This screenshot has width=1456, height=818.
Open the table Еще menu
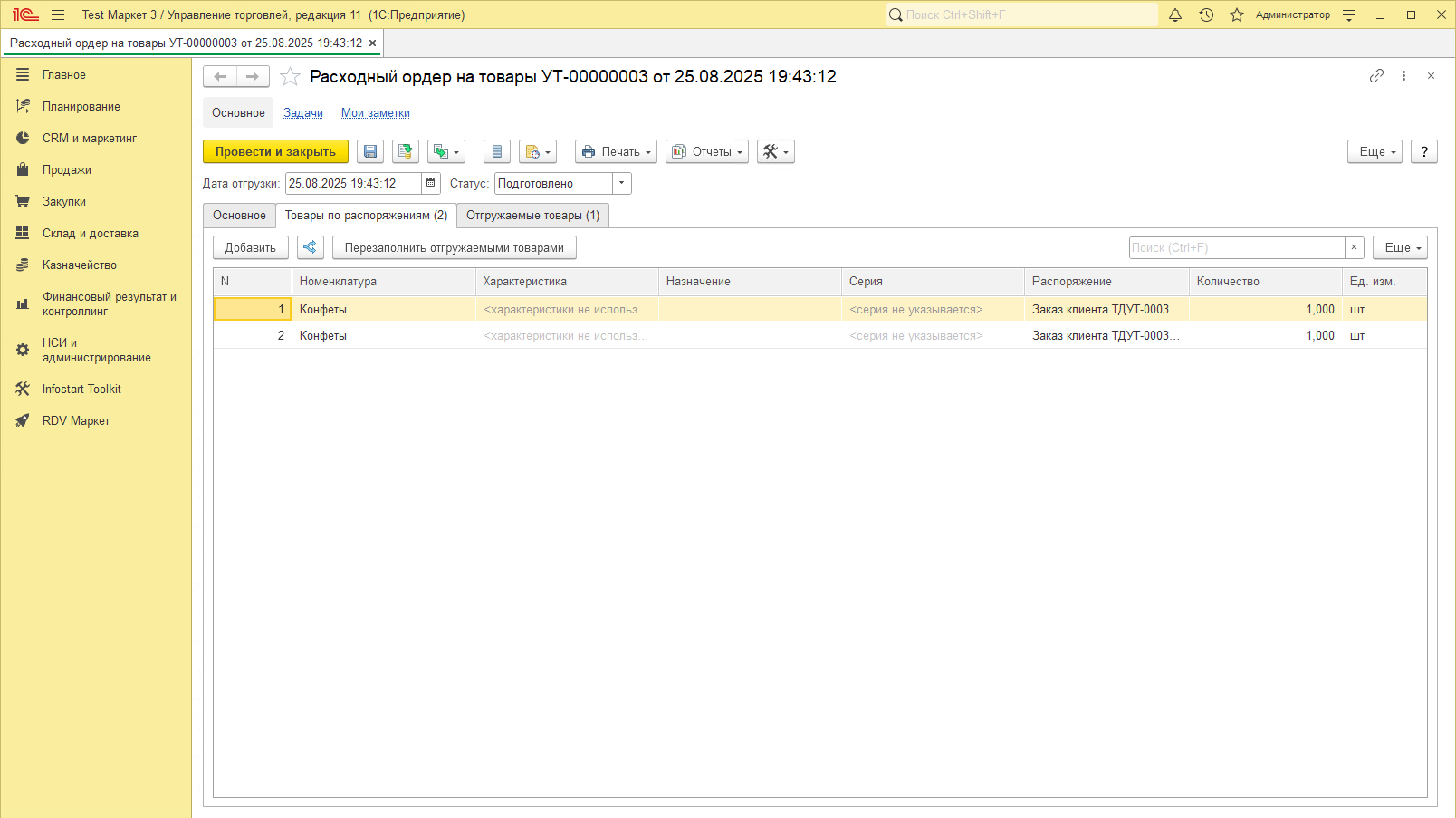point(1400,247)
